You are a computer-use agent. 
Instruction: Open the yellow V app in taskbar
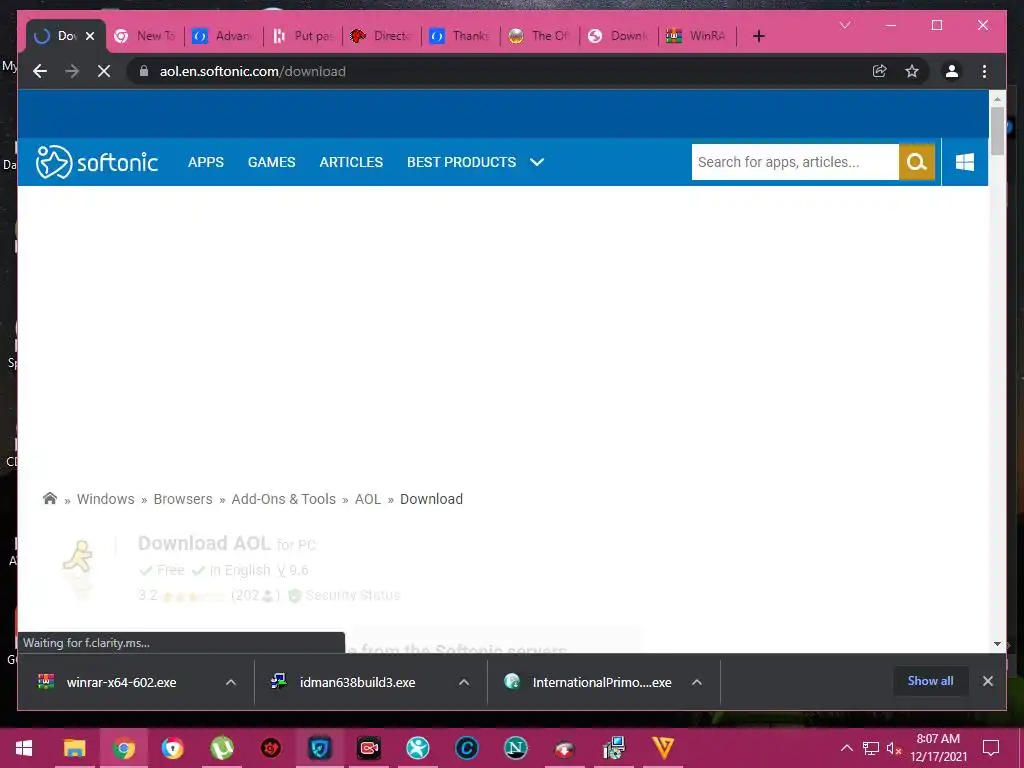tap(662, 748)
